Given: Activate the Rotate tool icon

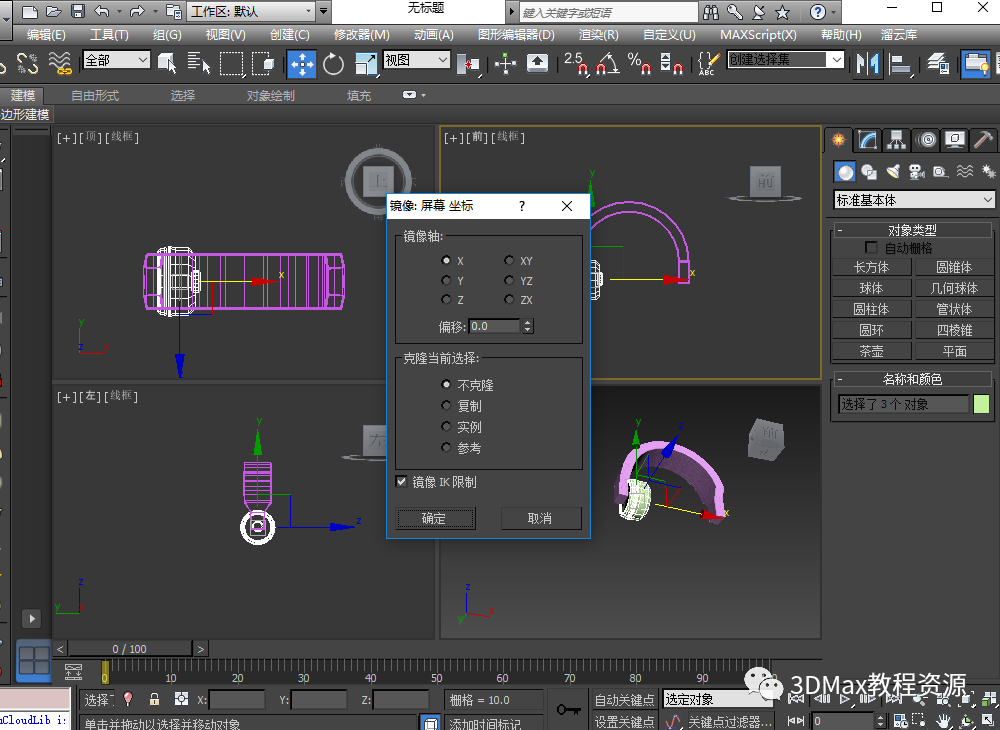Looking at the screenshot, I should pos(333,64).
